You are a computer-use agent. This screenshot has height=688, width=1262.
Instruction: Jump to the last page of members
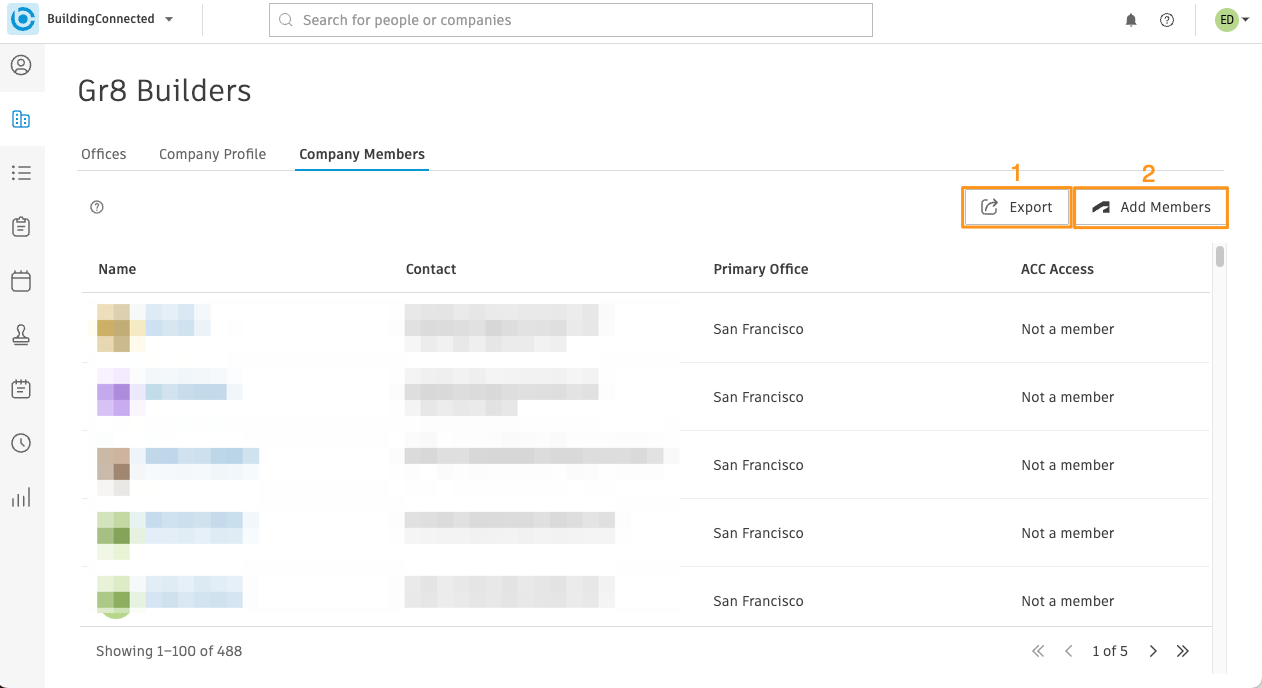pos(1183,651)
